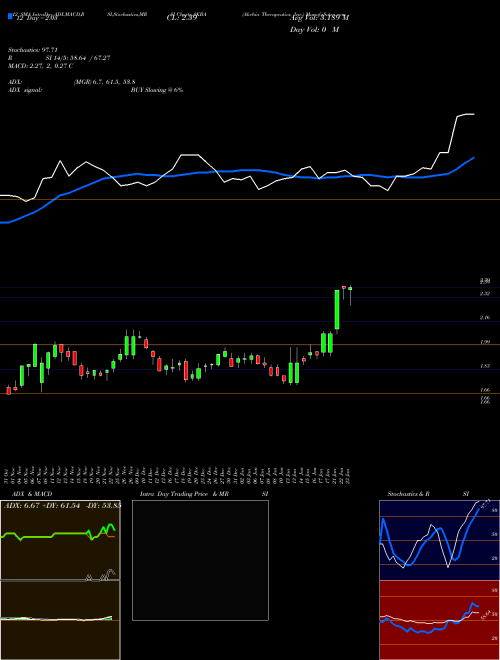Click the lower MACD chart panel
The width and height of the screenshot is (500, 660).
pos(60,620)
